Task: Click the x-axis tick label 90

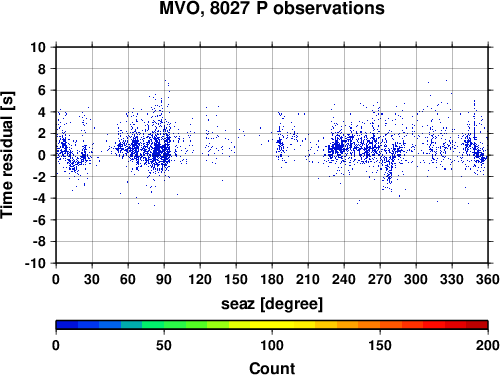Action: (x=164, y=279)
